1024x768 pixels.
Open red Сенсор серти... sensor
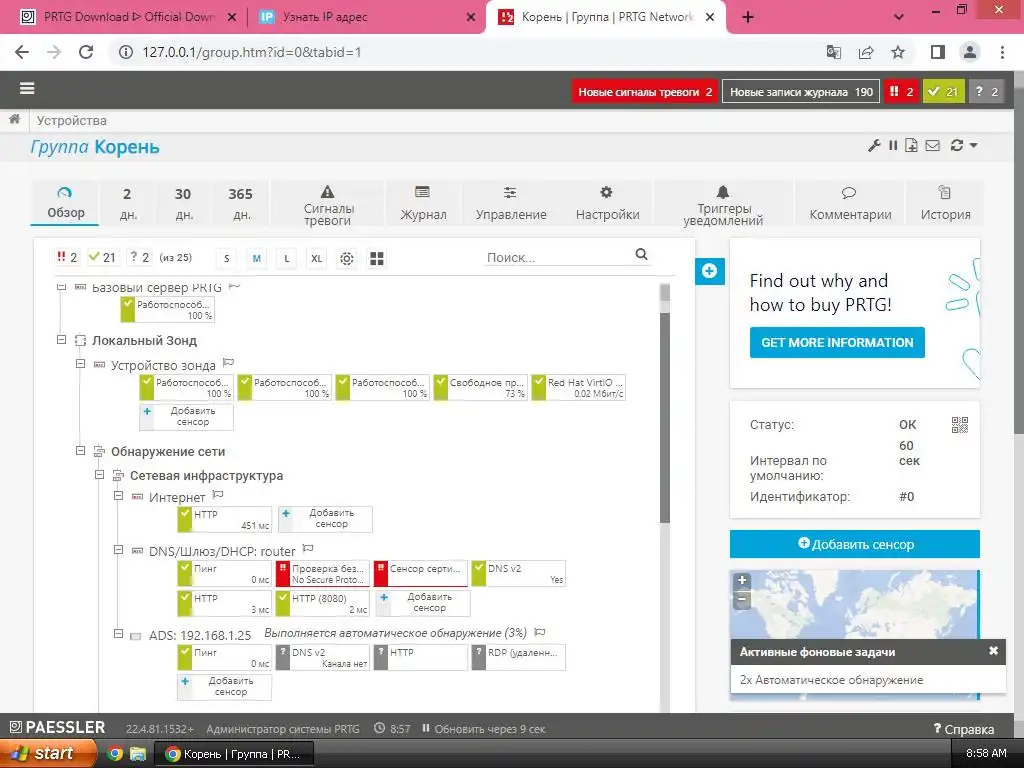tap(421, 573)
